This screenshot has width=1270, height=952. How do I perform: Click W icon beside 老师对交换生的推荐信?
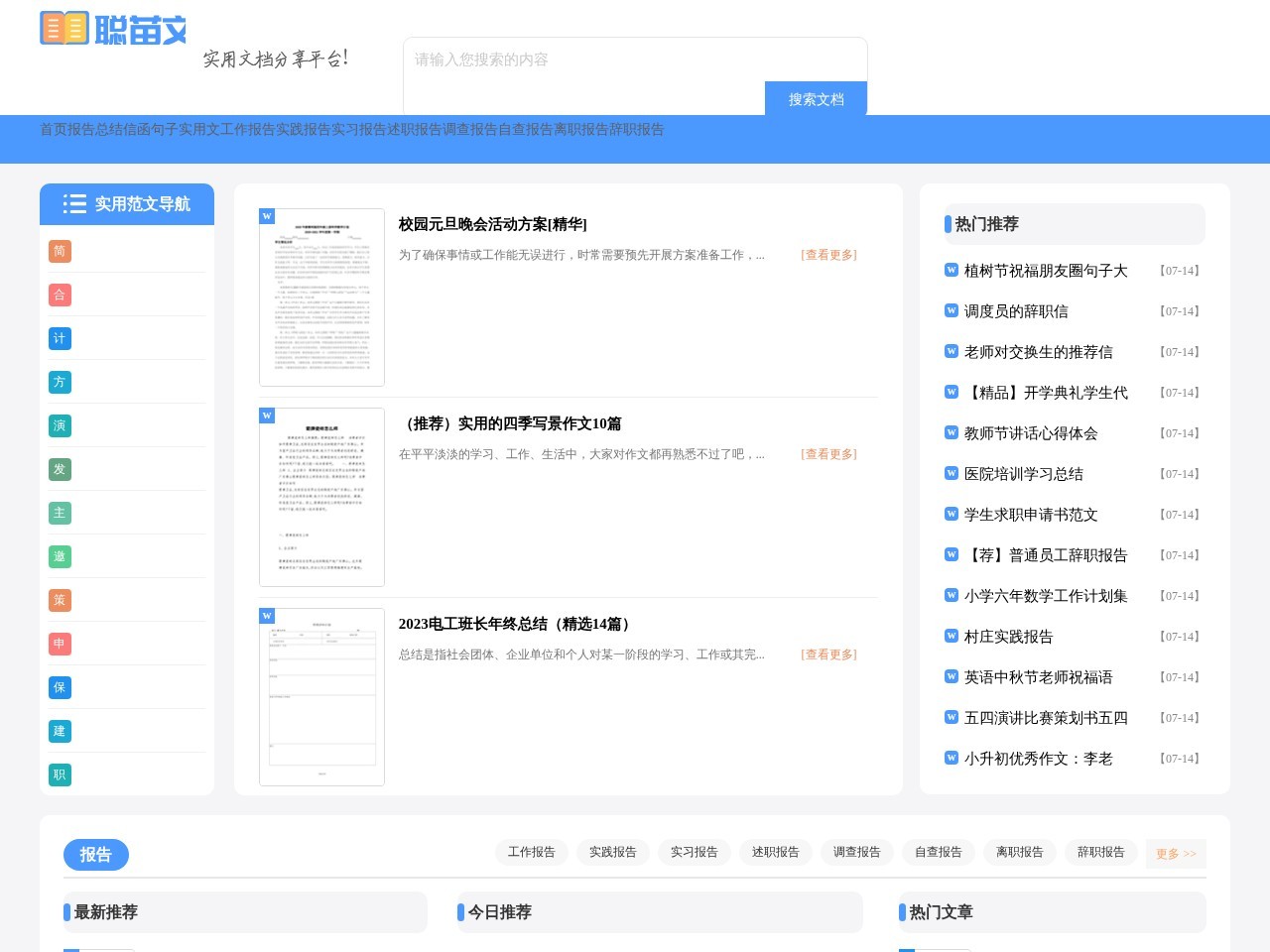952,351
